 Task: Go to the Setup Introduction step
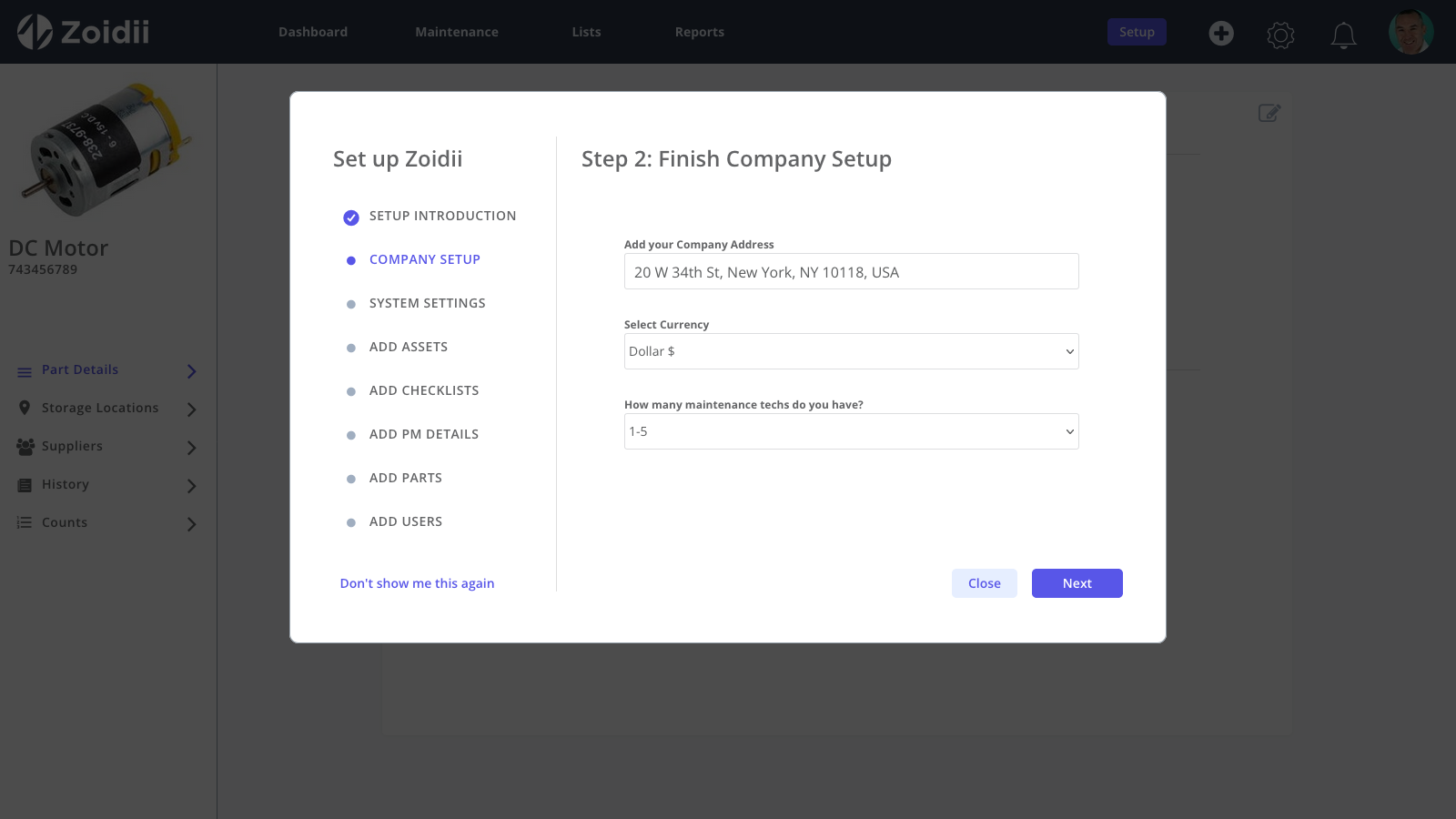[442, 216]
